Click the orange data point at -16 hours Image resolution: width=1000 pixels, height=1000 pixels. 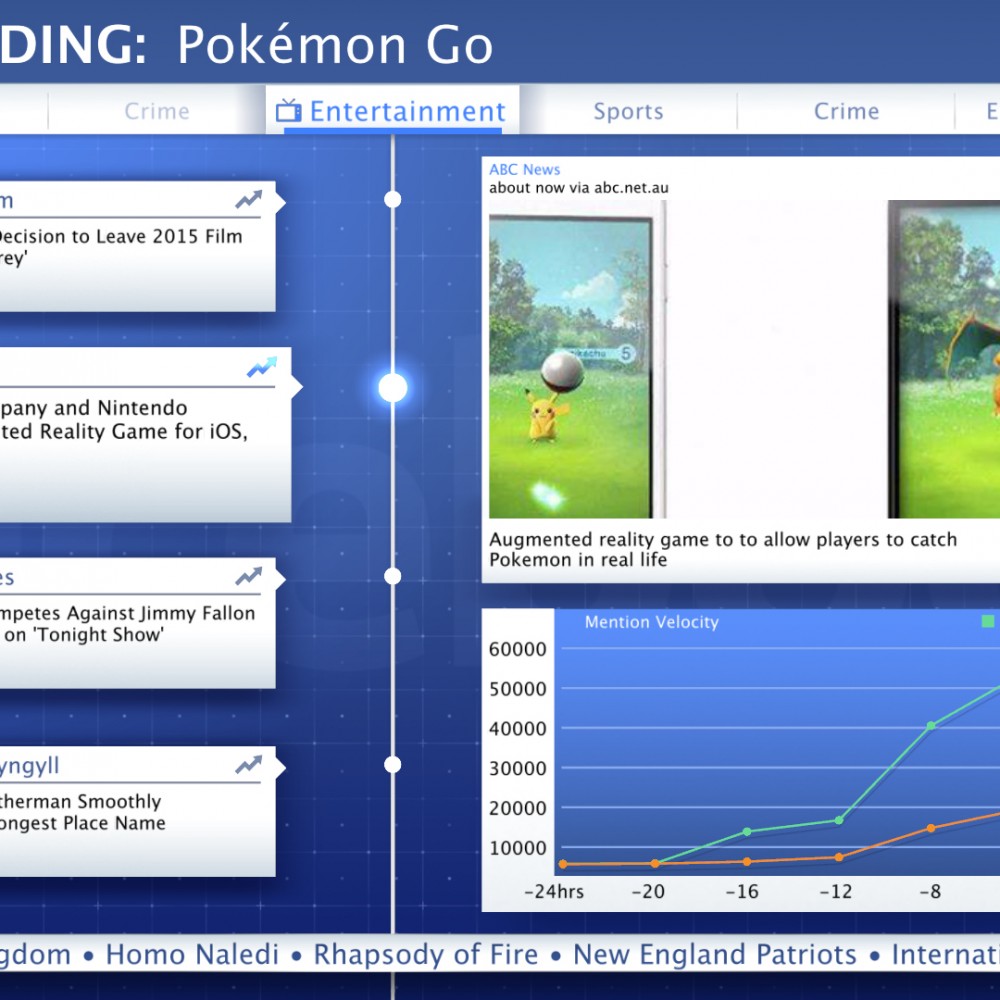pos(747,862)
